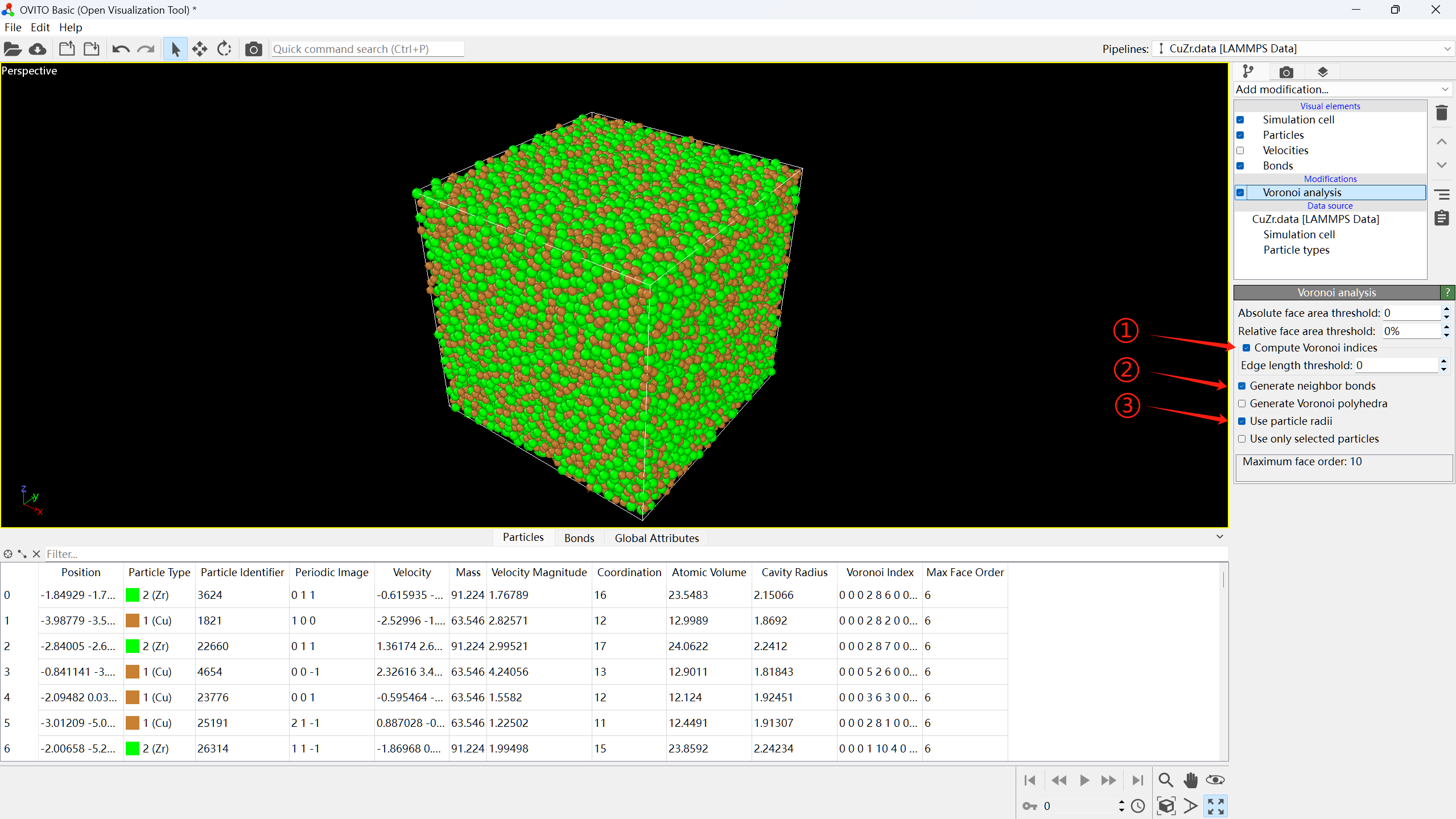Uncheck Generate neighbor bonds
The image size is (1456, 819).
click(x=1242, y=386)
